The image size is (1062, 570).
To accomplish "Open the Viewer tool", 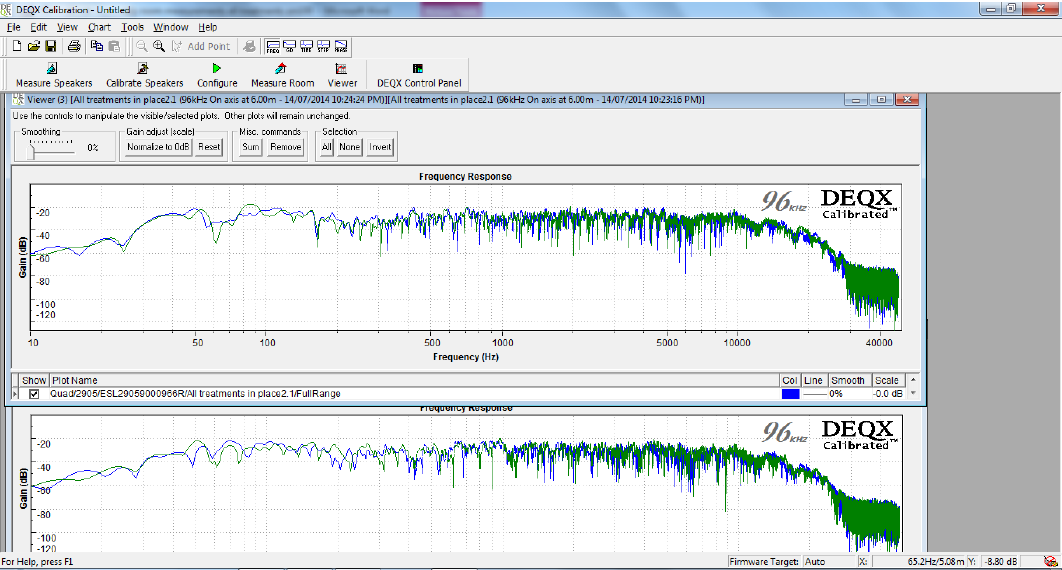I will (342, 75).
